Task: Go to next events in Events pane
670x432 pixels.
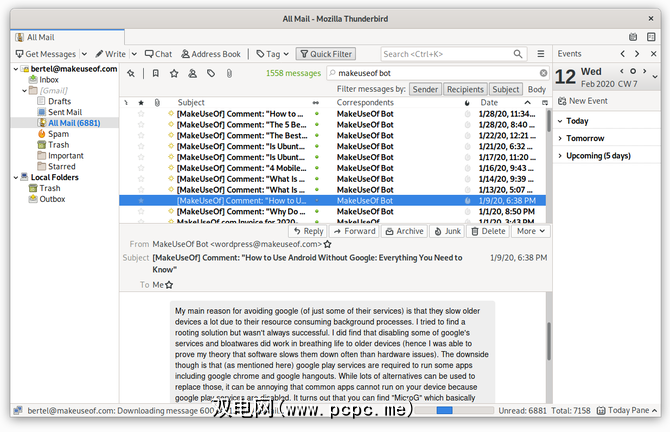Action: coord(637,54)
